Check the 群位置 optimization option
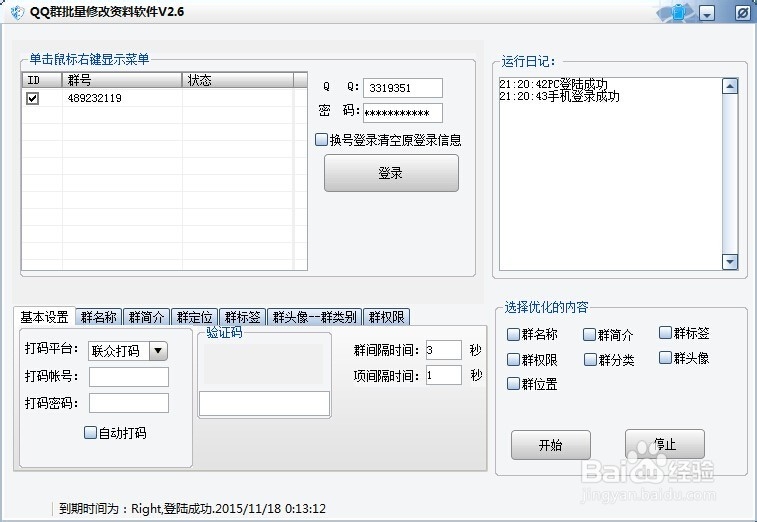 [x=513, y=384]
